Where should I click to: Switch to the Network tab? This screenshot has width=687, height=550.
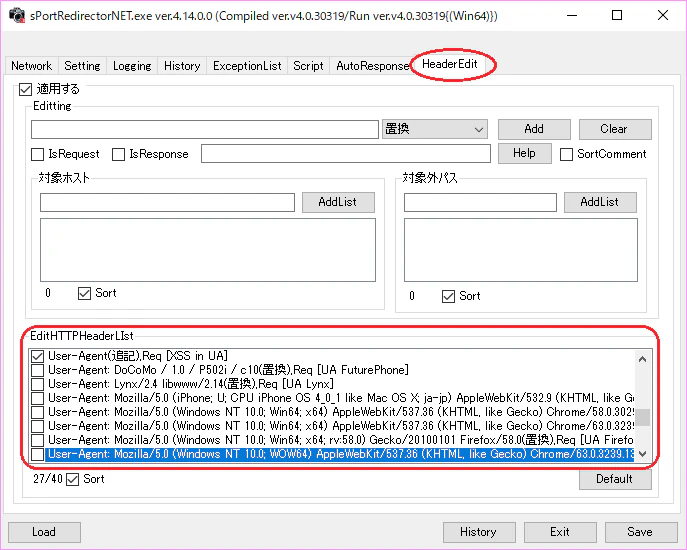point(31,66)
